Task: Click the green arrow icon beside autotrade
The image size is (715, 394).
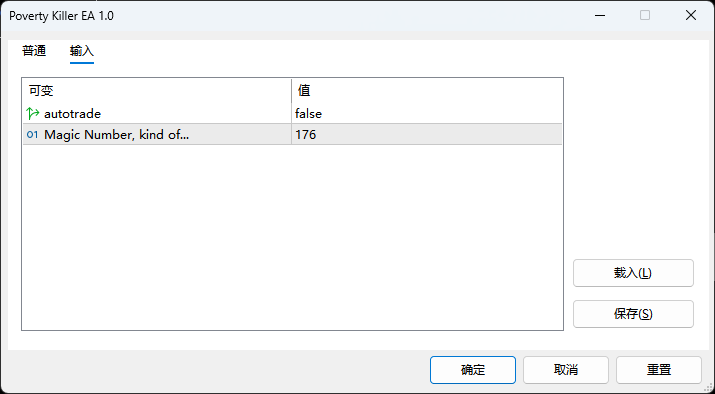Action: tap(33, 113)
